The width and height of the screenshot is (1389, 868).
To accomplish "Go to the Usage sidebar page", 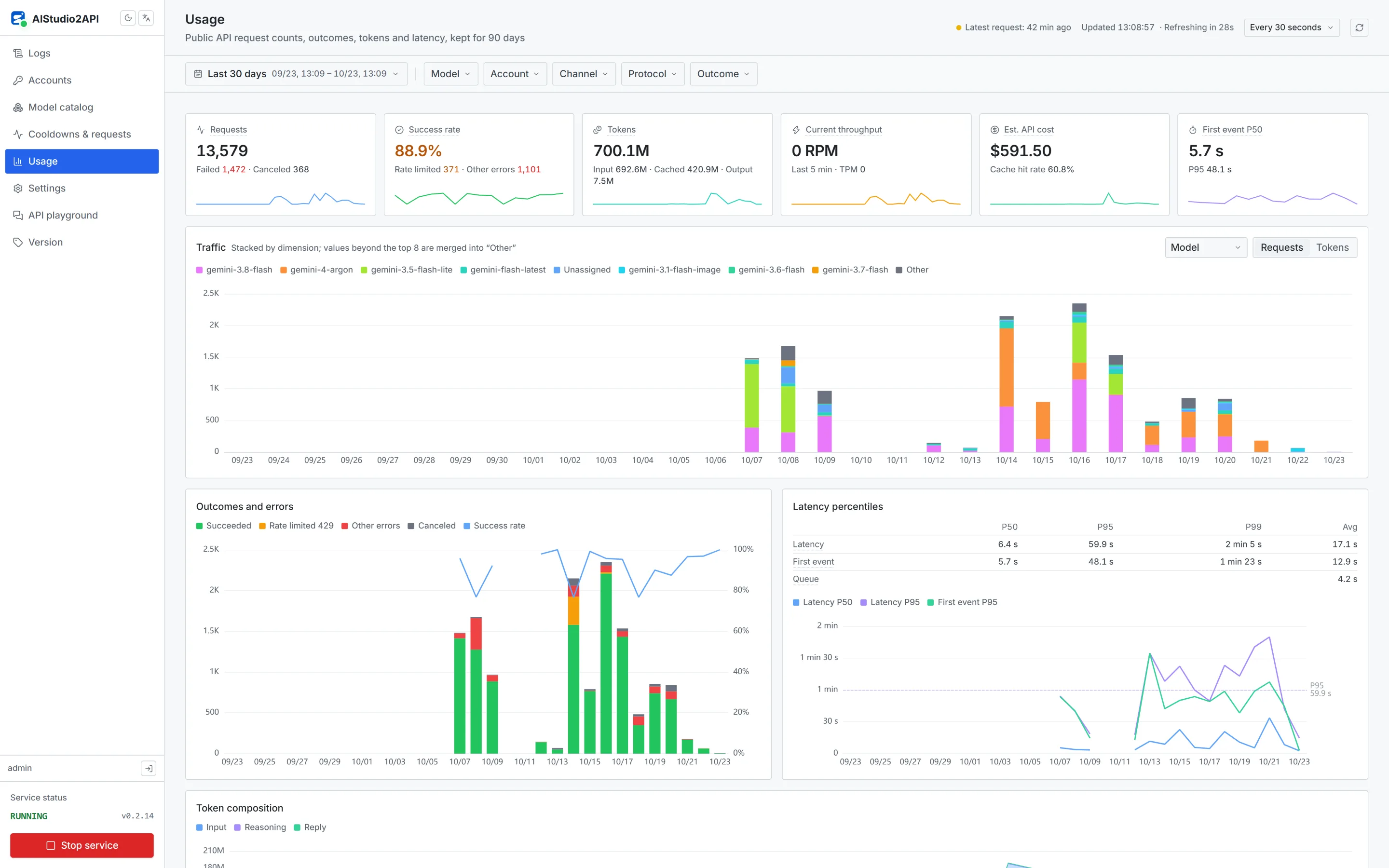I will (82, 161).
